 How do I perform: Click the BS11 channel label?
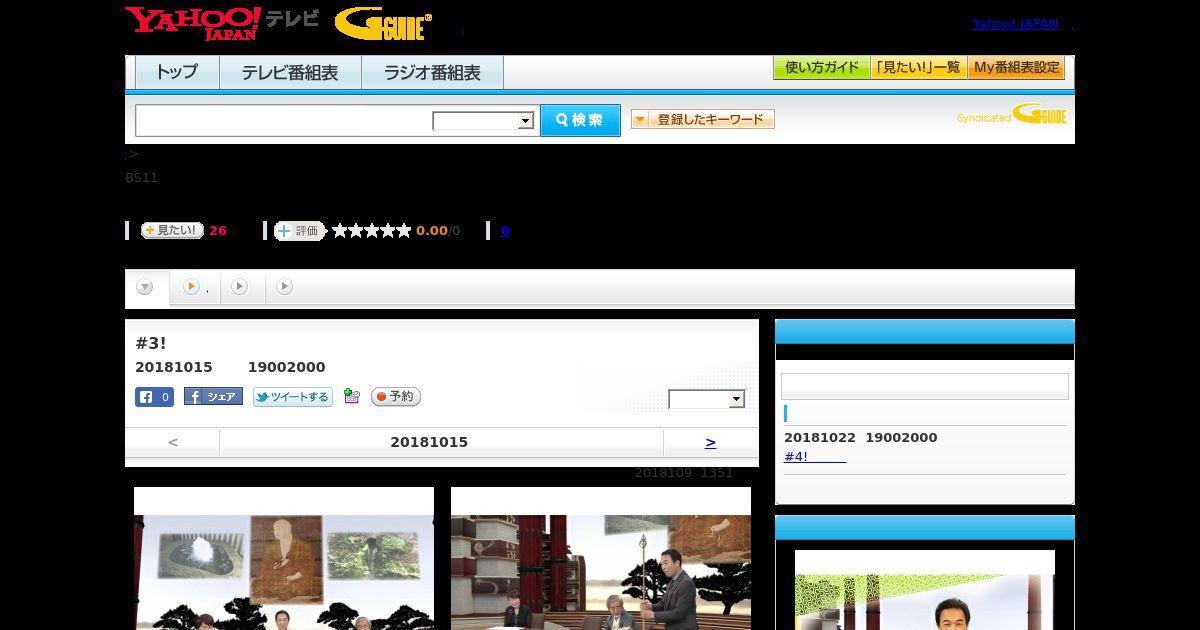coord(141,178)
